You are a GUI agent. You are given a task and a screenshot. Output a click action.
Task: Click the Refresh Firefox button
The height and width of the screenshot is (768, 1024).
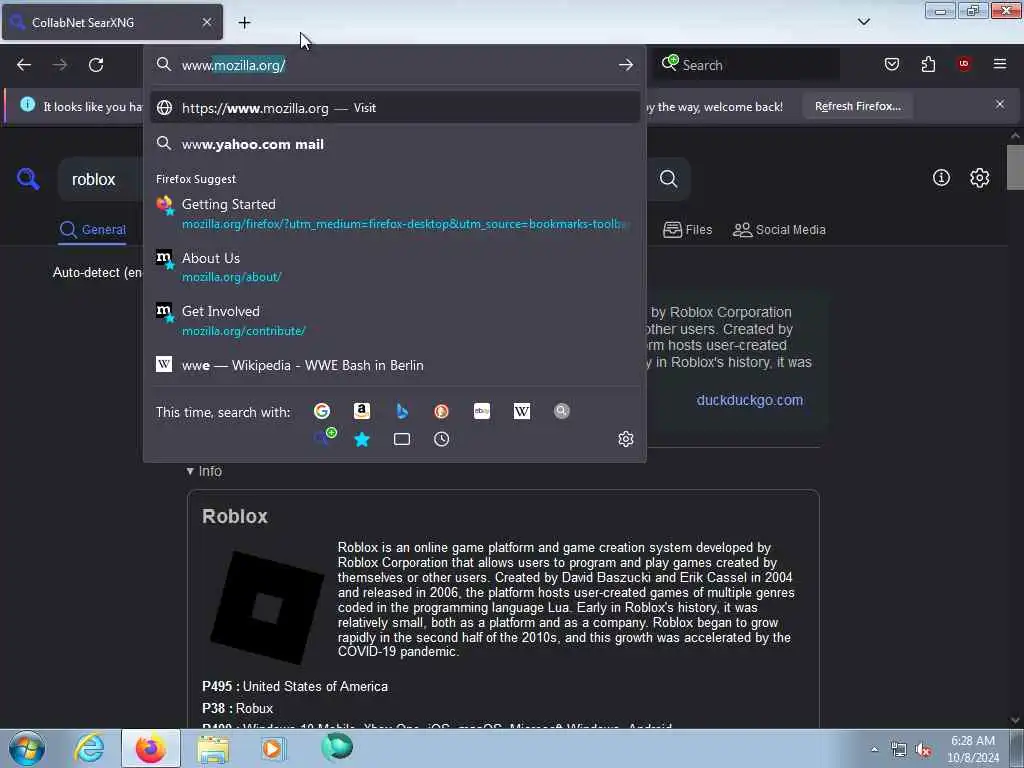(x=857, y=106)
